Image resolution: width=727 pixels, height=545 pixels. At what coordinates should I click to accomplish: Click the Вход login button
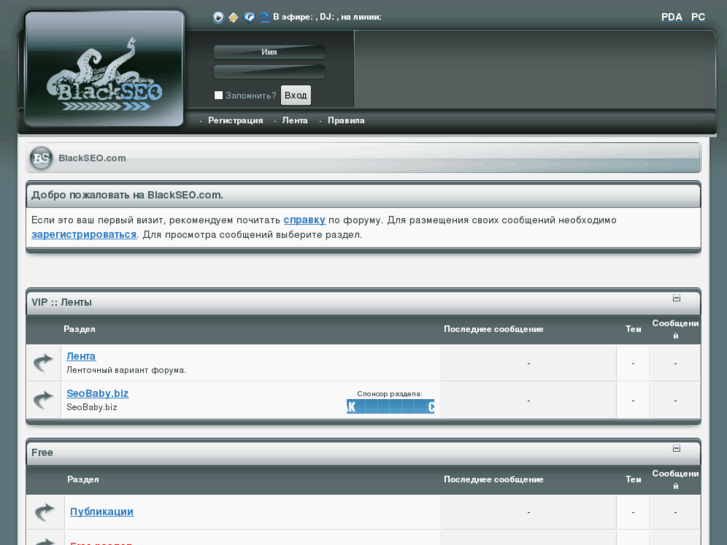(296, 95)
